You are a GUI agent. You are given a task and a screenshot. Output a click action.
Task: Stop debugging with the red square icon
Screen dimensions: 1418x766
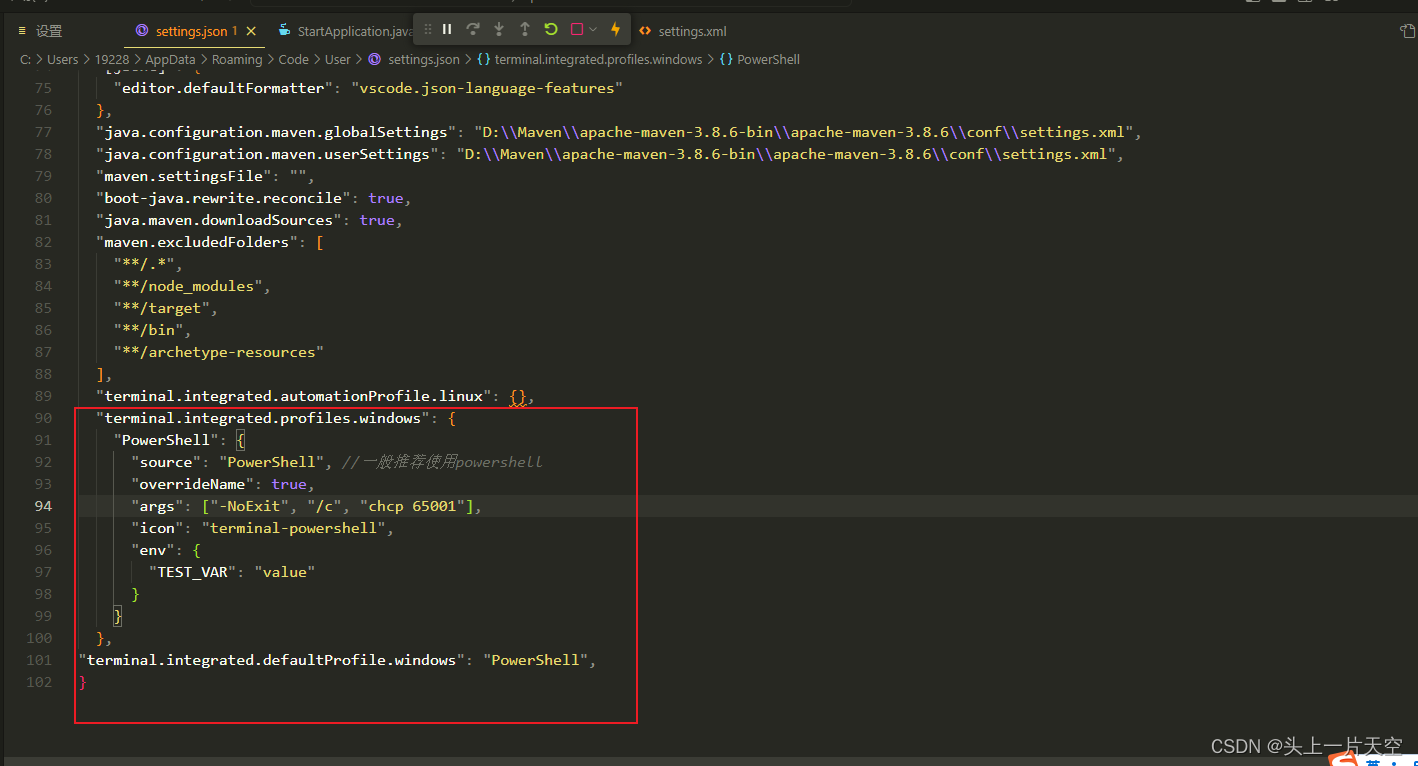click(x=577, y=30)
